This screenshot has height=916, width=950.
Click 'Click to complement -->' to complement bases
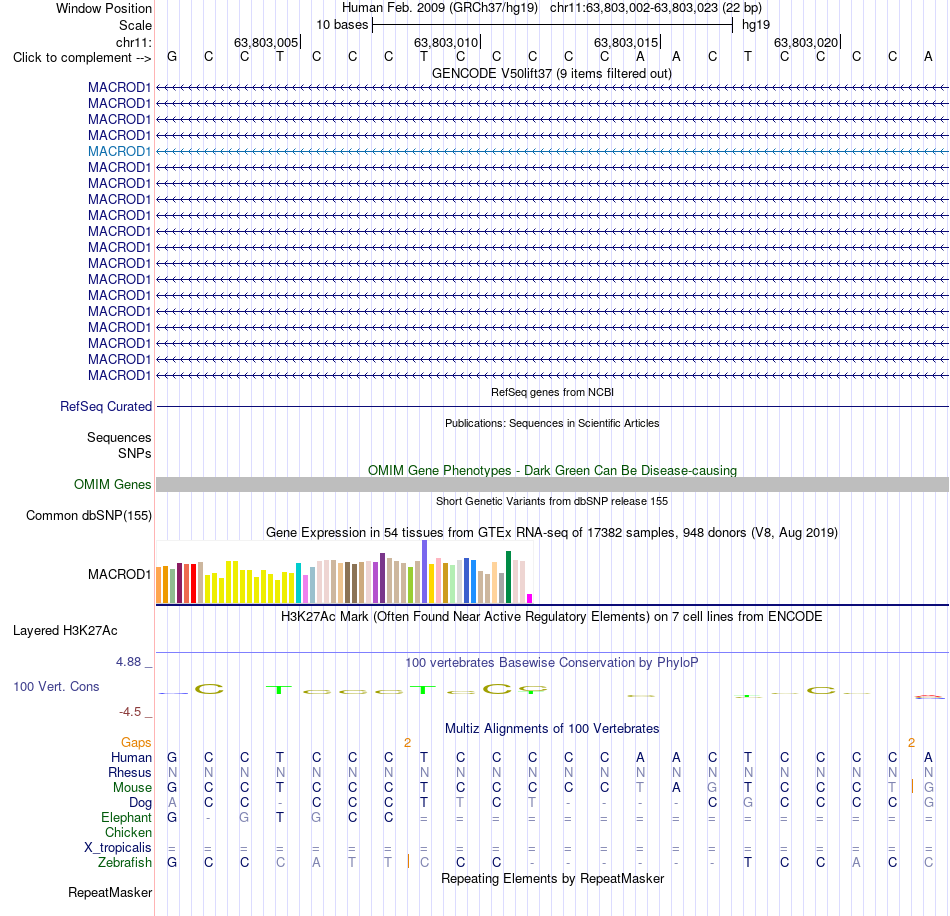point(82,58)
